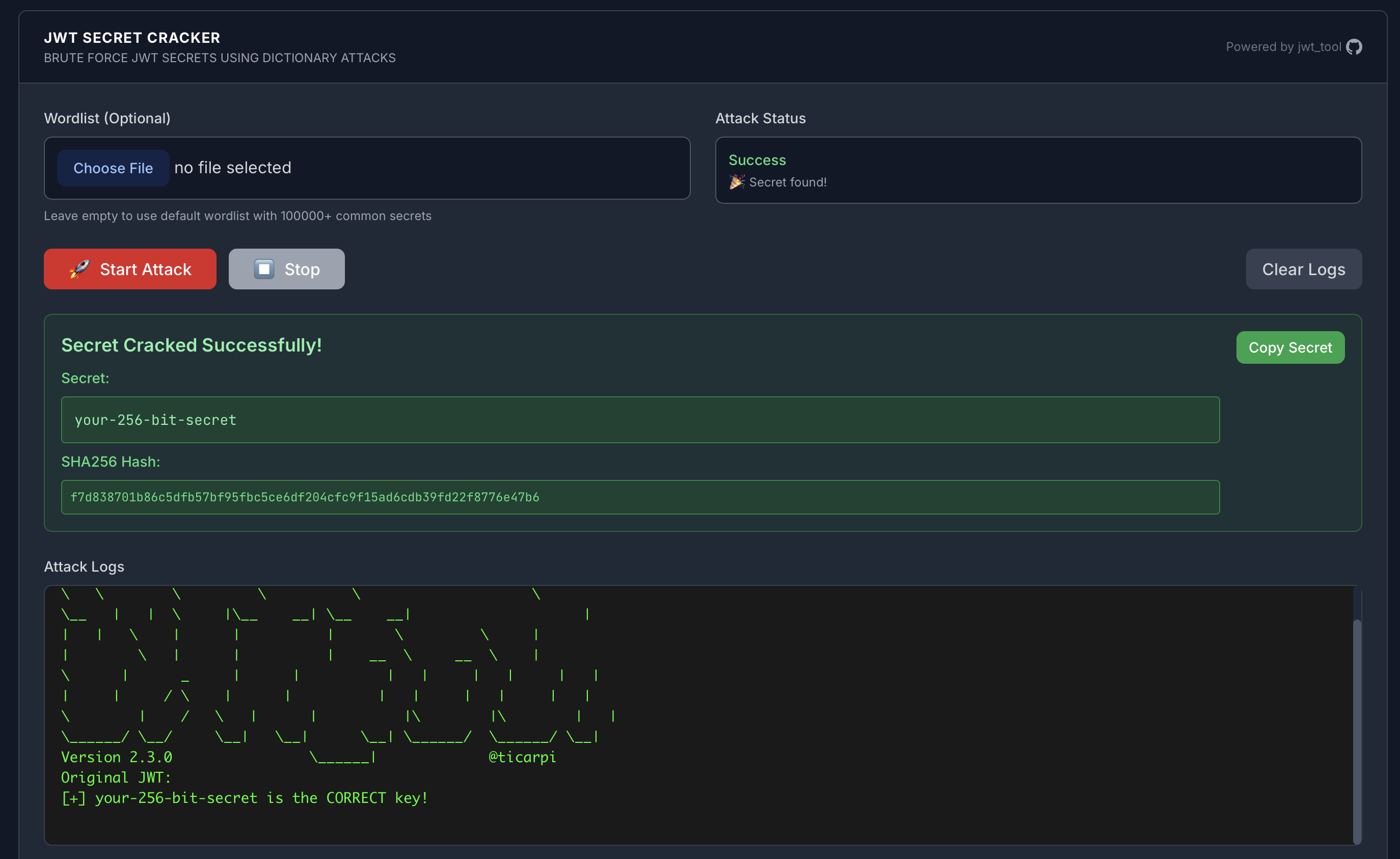Click the Attack Status panel heading
The width and height of the screenshot is (1400, 859).
click(x=761, y=118)
